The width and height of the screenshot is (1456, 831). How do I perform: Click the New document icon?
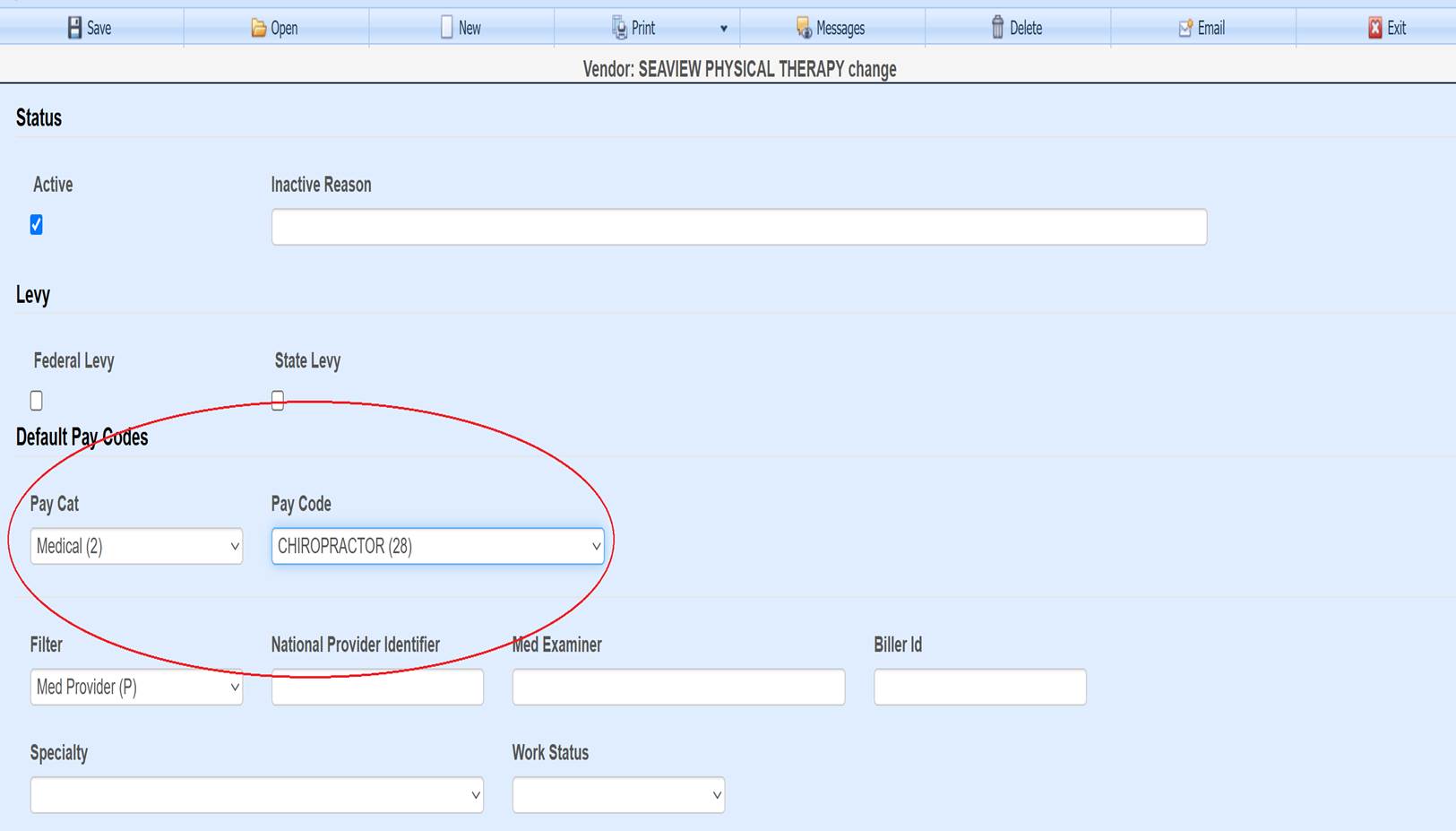446,28
